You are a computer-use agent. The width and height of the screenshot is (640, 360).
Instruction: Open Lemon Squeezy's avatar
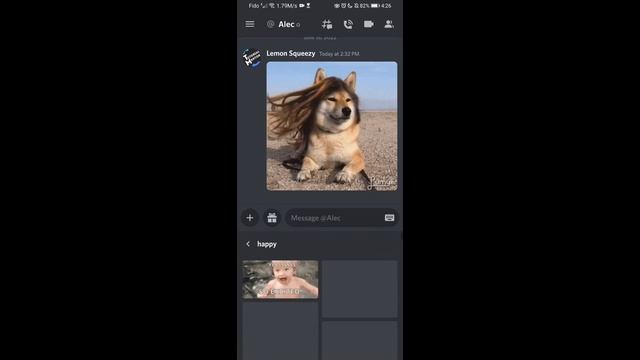pos(252,58)
